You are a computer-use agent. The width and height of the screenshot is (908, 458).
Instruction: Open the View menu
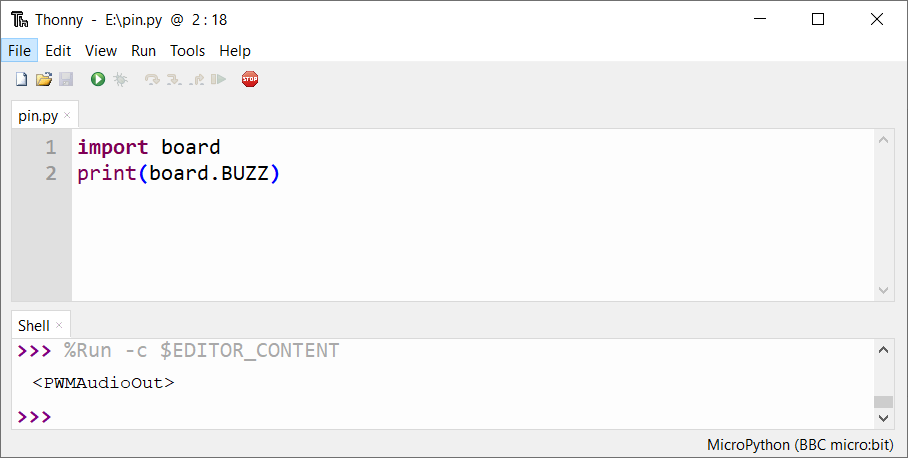pyautogui.click(x=101, y=51)
